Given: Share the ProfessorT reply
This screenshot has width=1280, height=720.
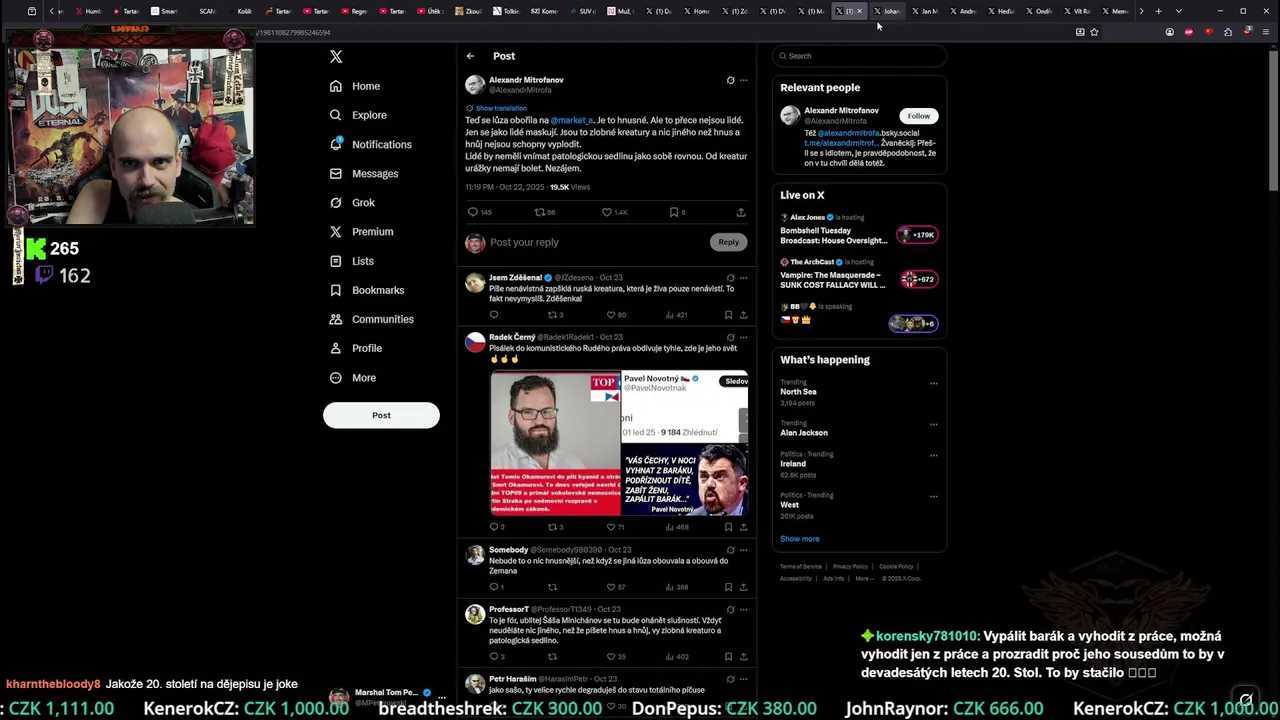Looking at the screenshot, I should 743,657.
